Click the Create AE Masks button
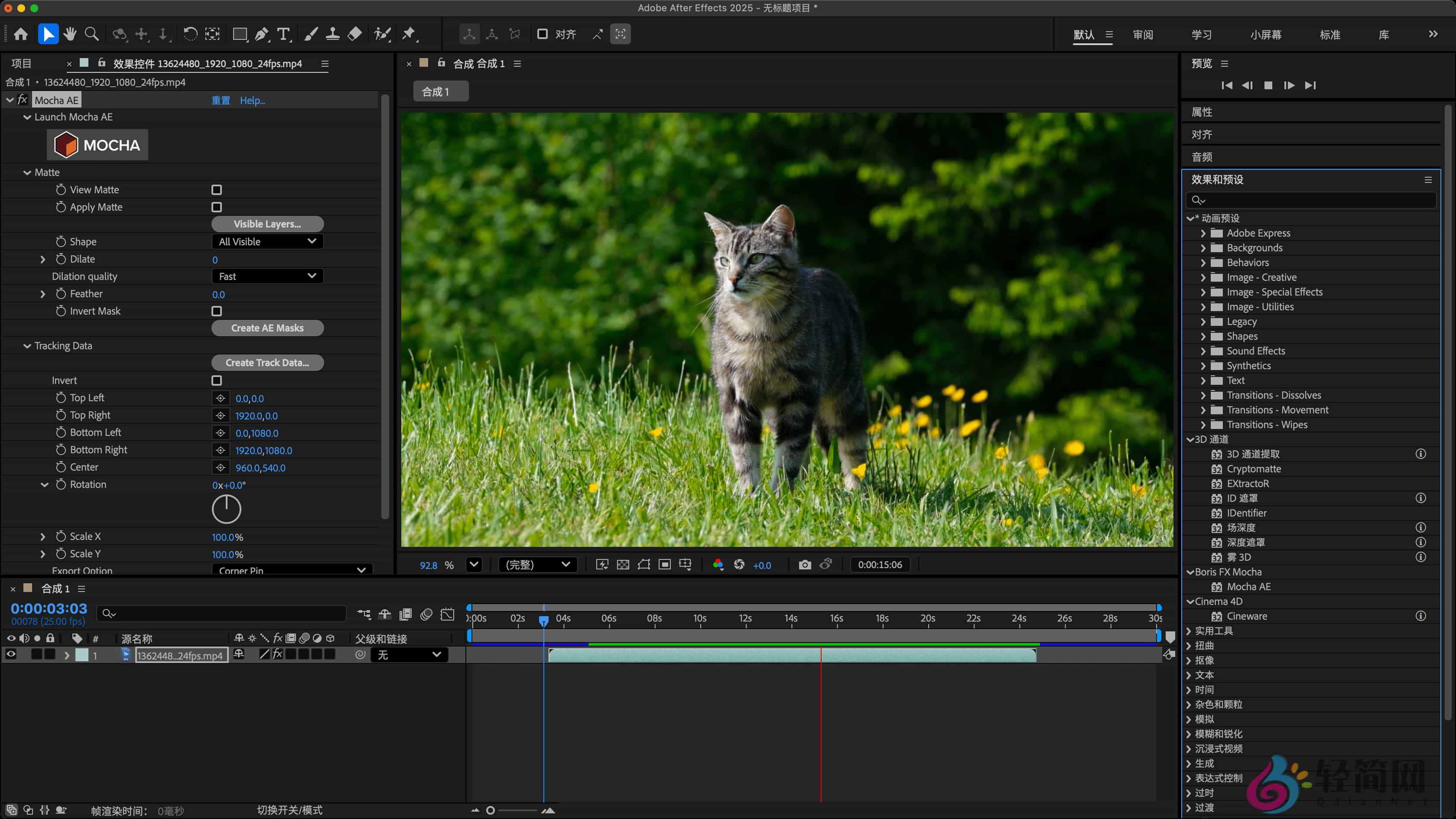This screenshot has height=819, width=1456. pyautogui.click(x=267, y=328)
